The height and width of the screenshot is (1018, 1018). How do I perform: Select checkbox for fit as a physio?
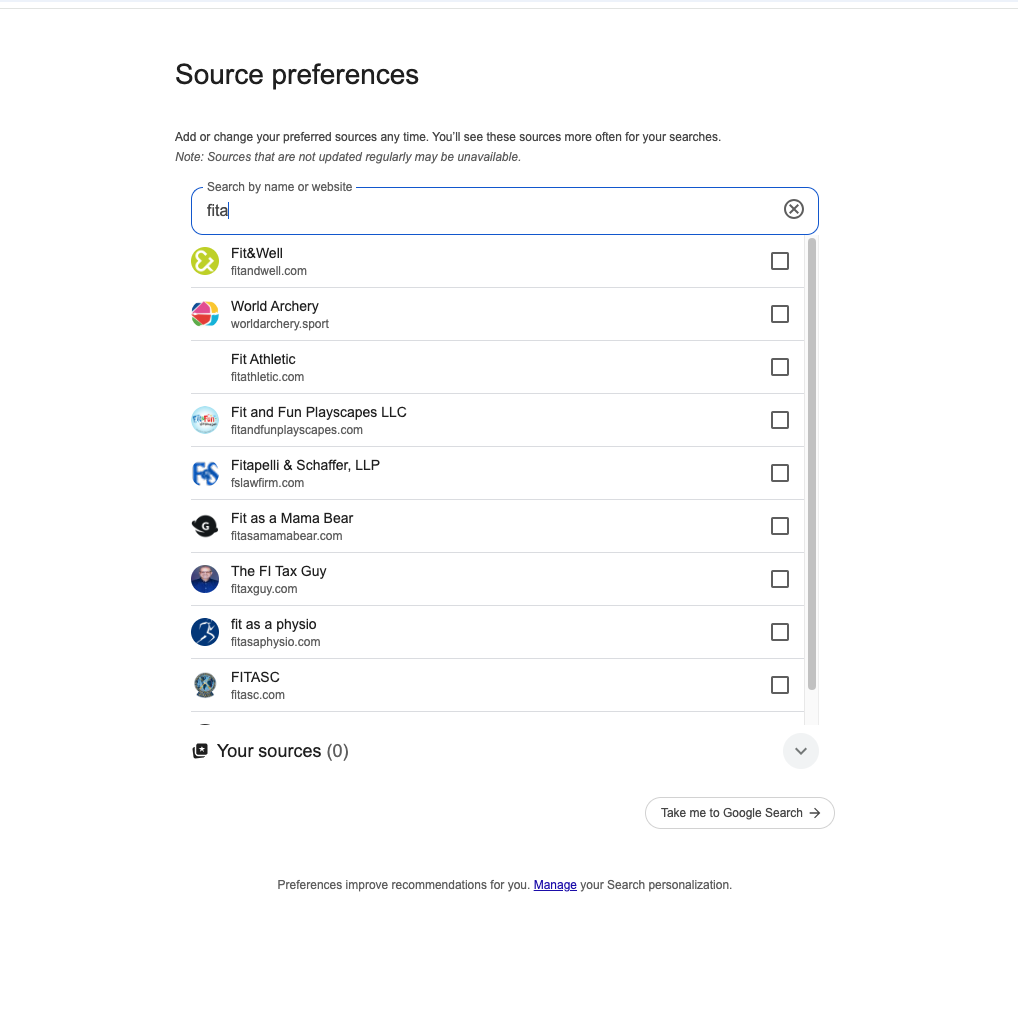pos(780,632)
